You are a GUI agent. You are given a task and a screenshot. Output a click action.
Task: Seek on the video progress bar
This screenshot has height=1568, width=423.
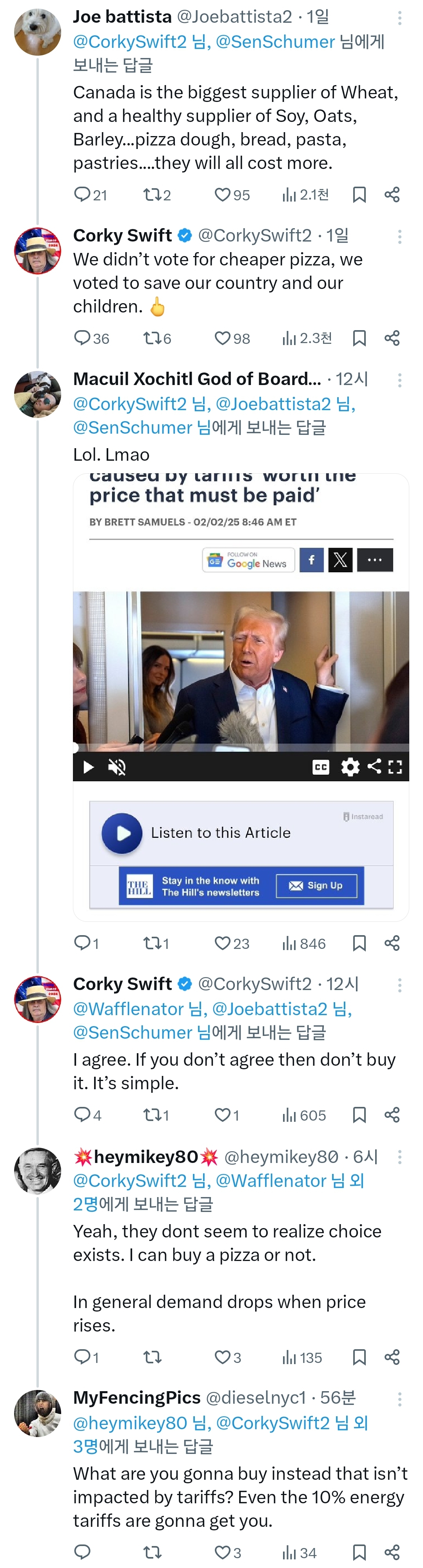pyautogui.click(x=241, y=747)
